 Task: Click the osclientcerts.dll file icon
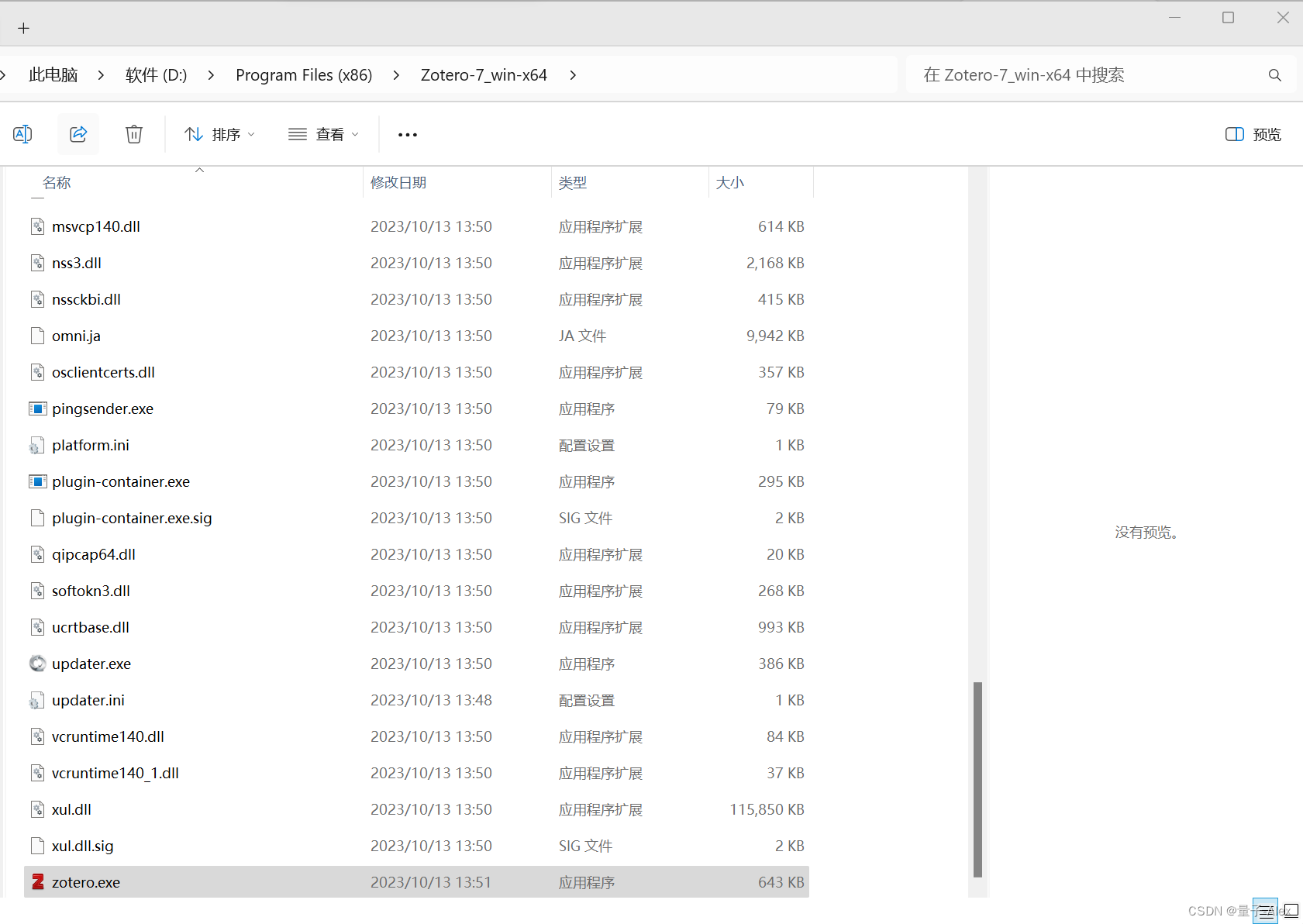pyautogui.click(x=37, y=371)
